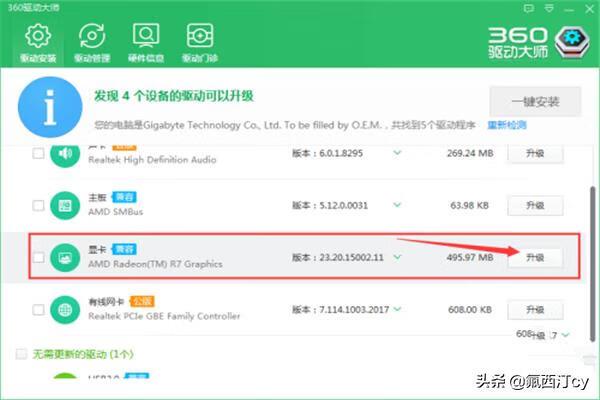
Task: Expand version dropdown for 5.12.0.0031
Action: [x=397, y=205]
